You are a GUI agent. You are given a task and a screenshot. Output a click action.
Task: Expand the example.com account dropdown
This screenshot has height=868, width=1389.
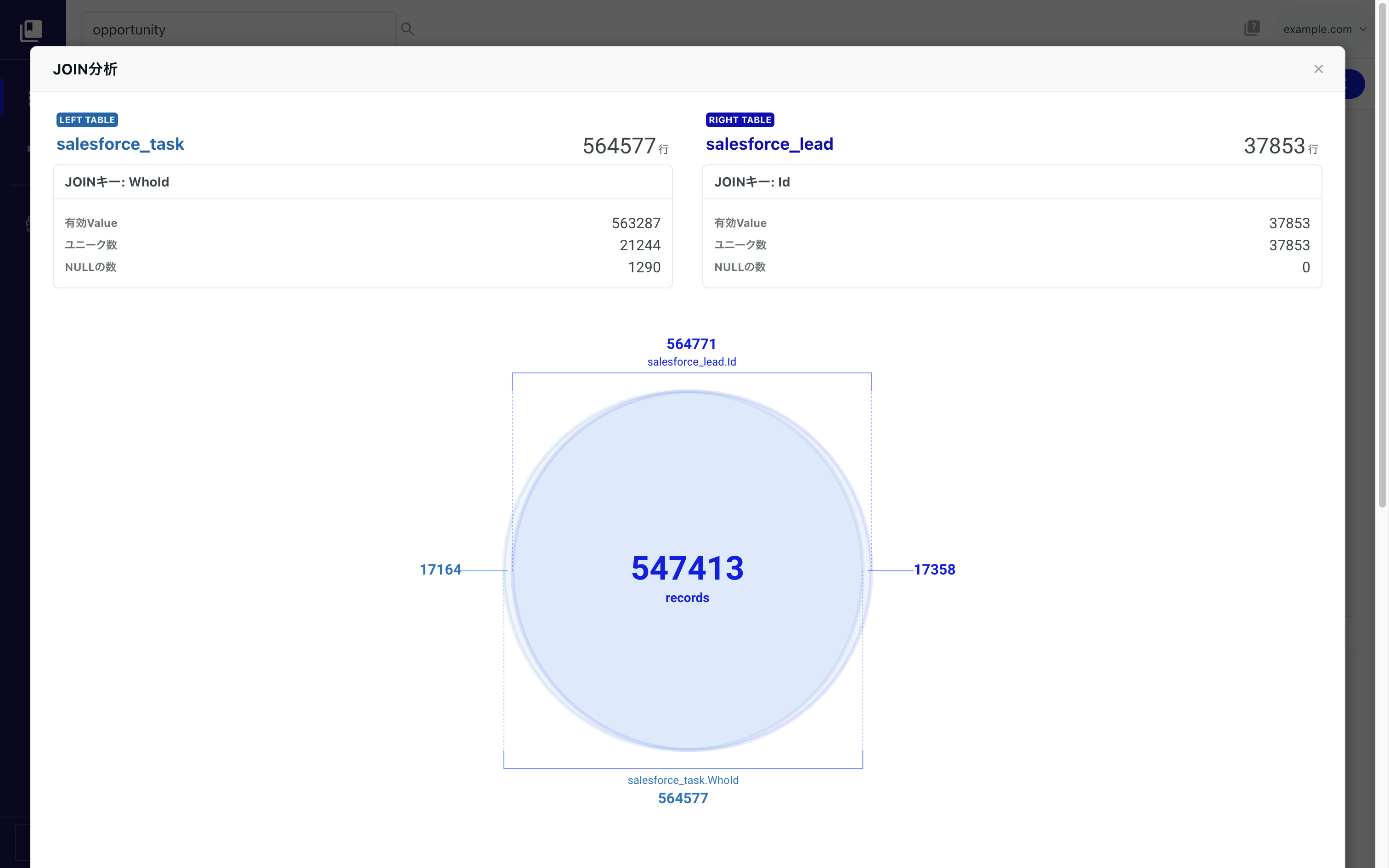pyautogui.click(x=1325, y=29)
